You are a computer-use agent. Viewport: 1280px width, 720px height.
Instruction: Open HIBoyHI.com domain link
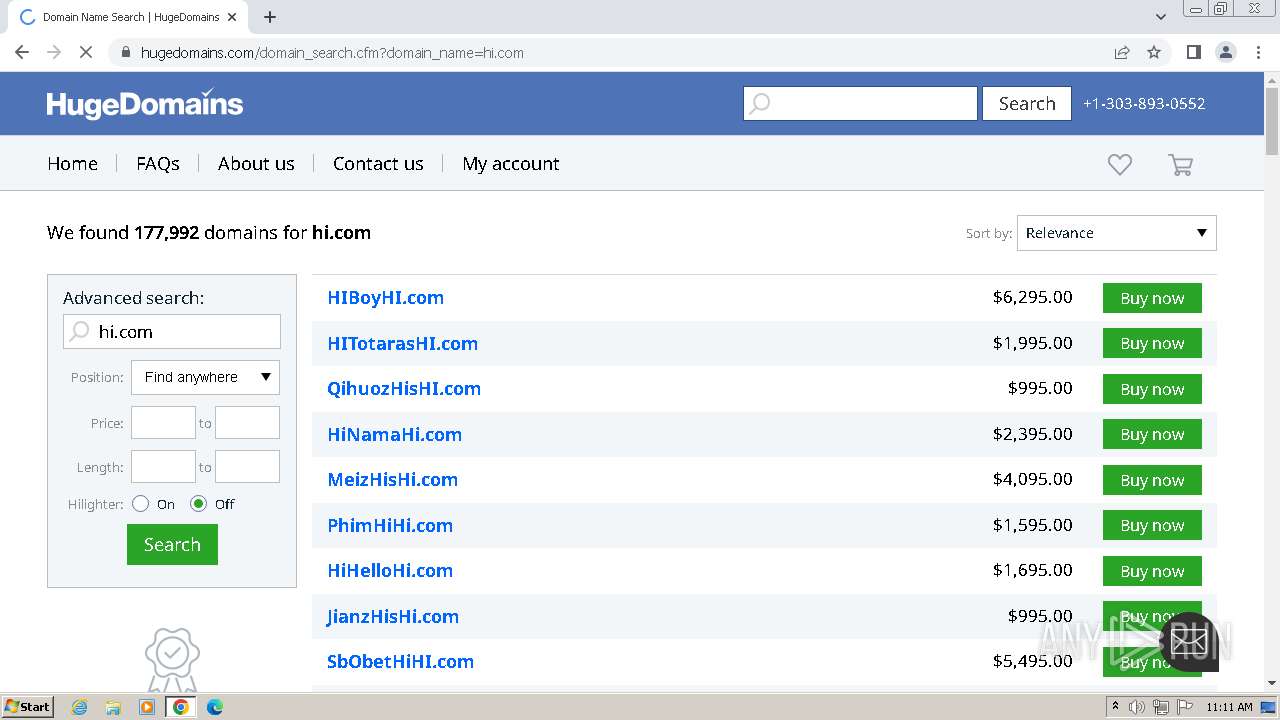click(386, 297)
